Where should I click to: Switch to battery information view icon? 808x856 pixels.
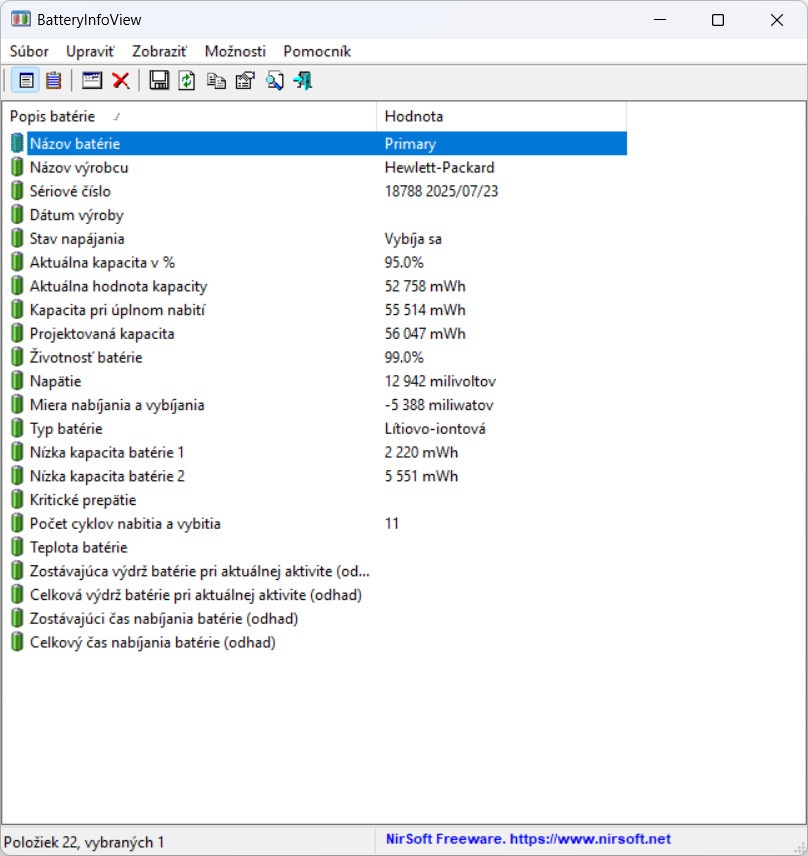click(26, 81)
